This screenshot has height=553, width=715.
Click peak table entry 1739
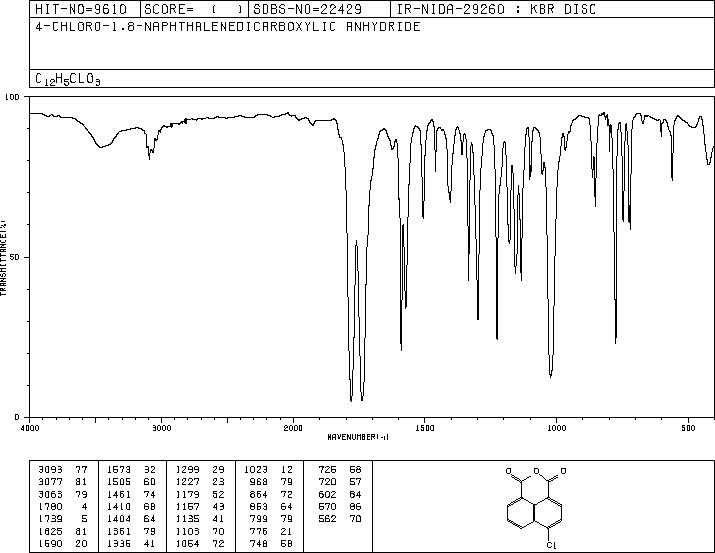point(51,519)
